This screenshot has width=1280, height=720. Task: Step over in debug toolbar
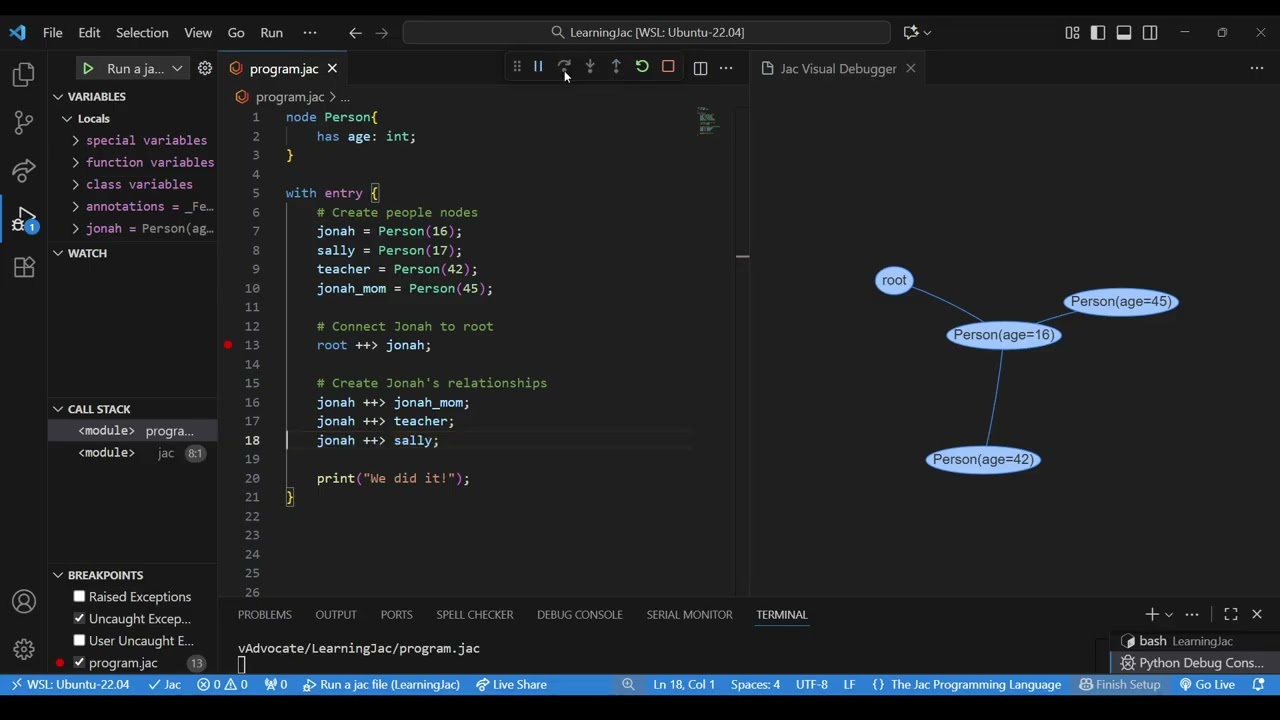click(564, 67)
